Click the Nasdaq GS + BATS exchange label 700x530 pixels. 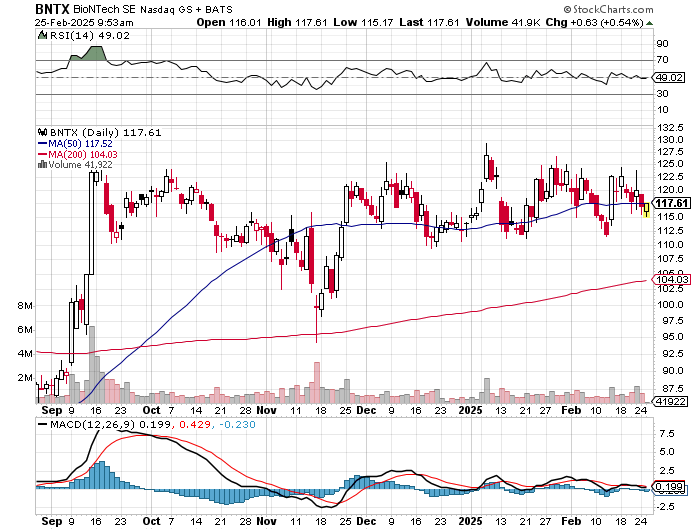186,9
